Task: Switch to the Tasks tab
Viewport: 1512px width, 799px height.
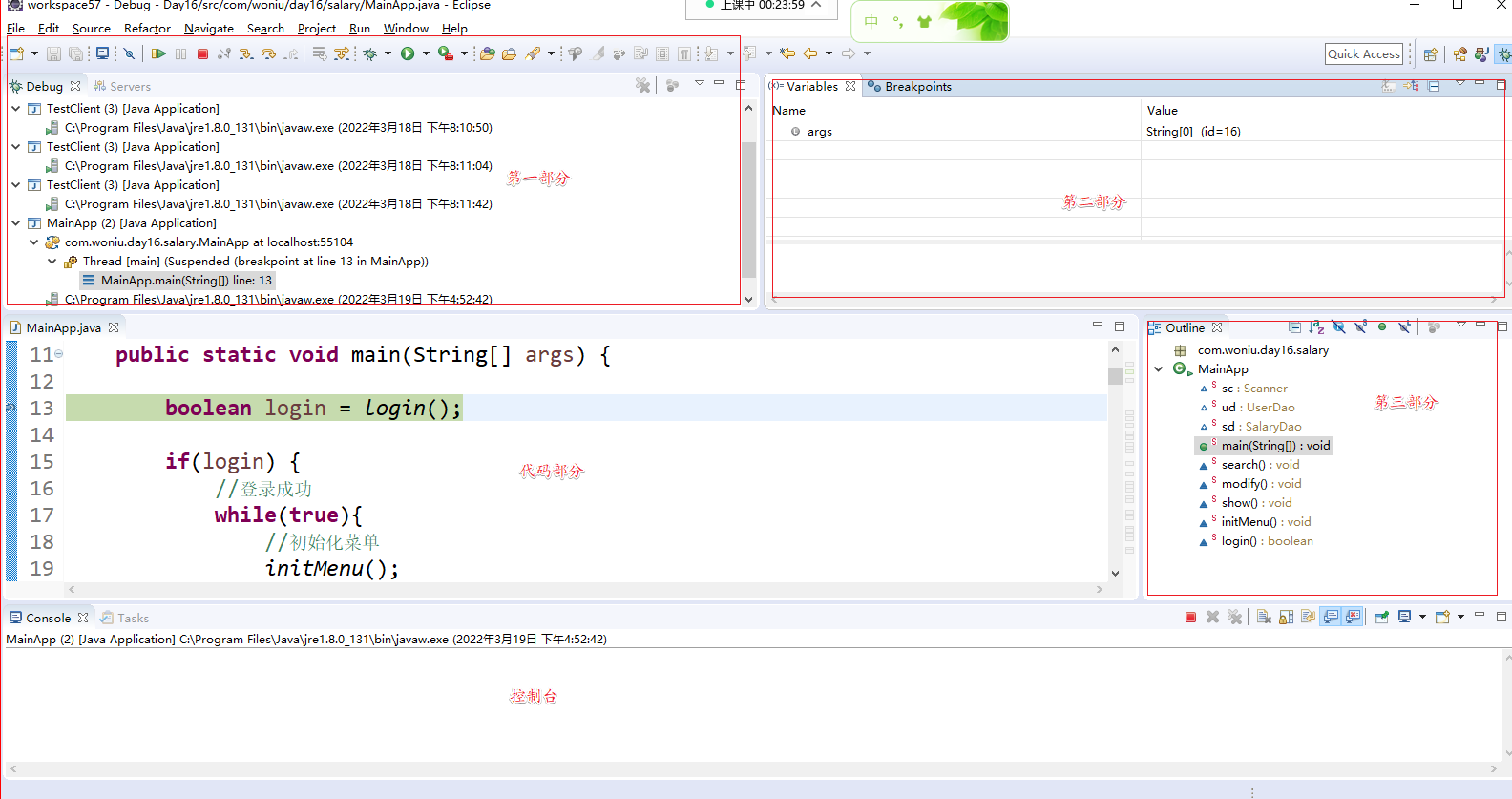Action: [125, 618]
